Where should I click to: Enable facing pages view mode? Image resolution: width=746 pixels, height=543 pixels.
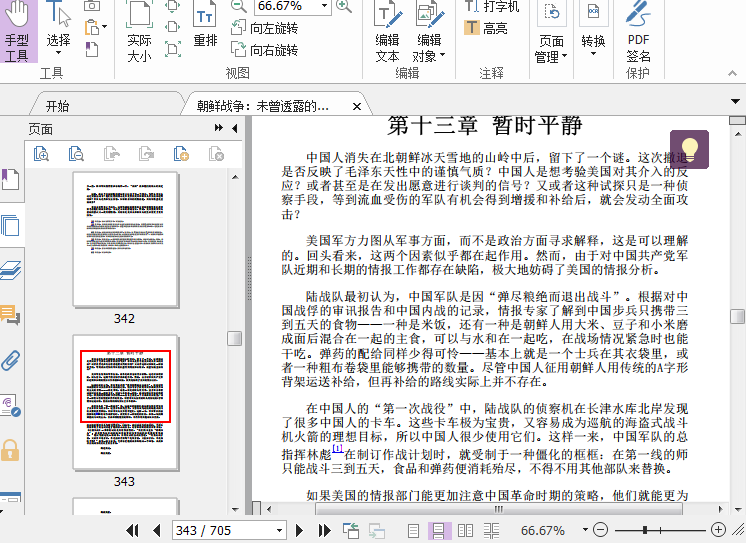click(x=465, y=530)
